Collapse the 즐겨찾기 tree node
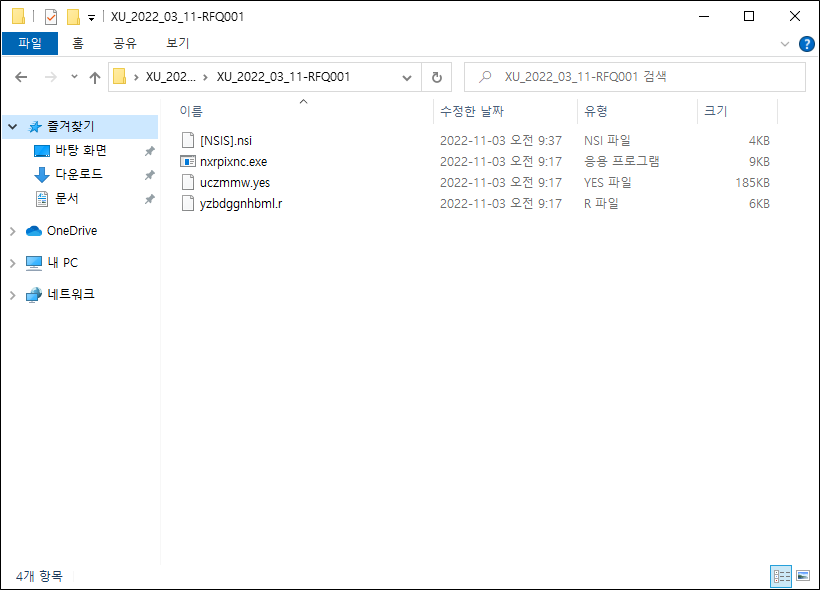Screen dimensions: 820x590 point(13,127)
